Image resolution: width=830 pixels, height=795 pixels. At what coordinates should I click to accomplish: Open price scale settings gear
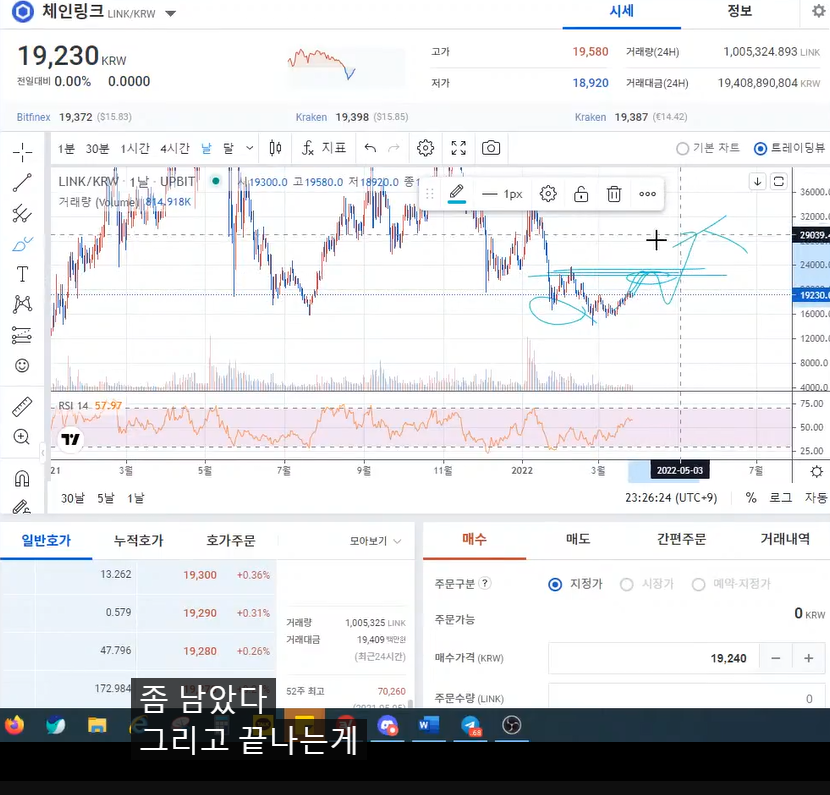click(x=817, y=471)
